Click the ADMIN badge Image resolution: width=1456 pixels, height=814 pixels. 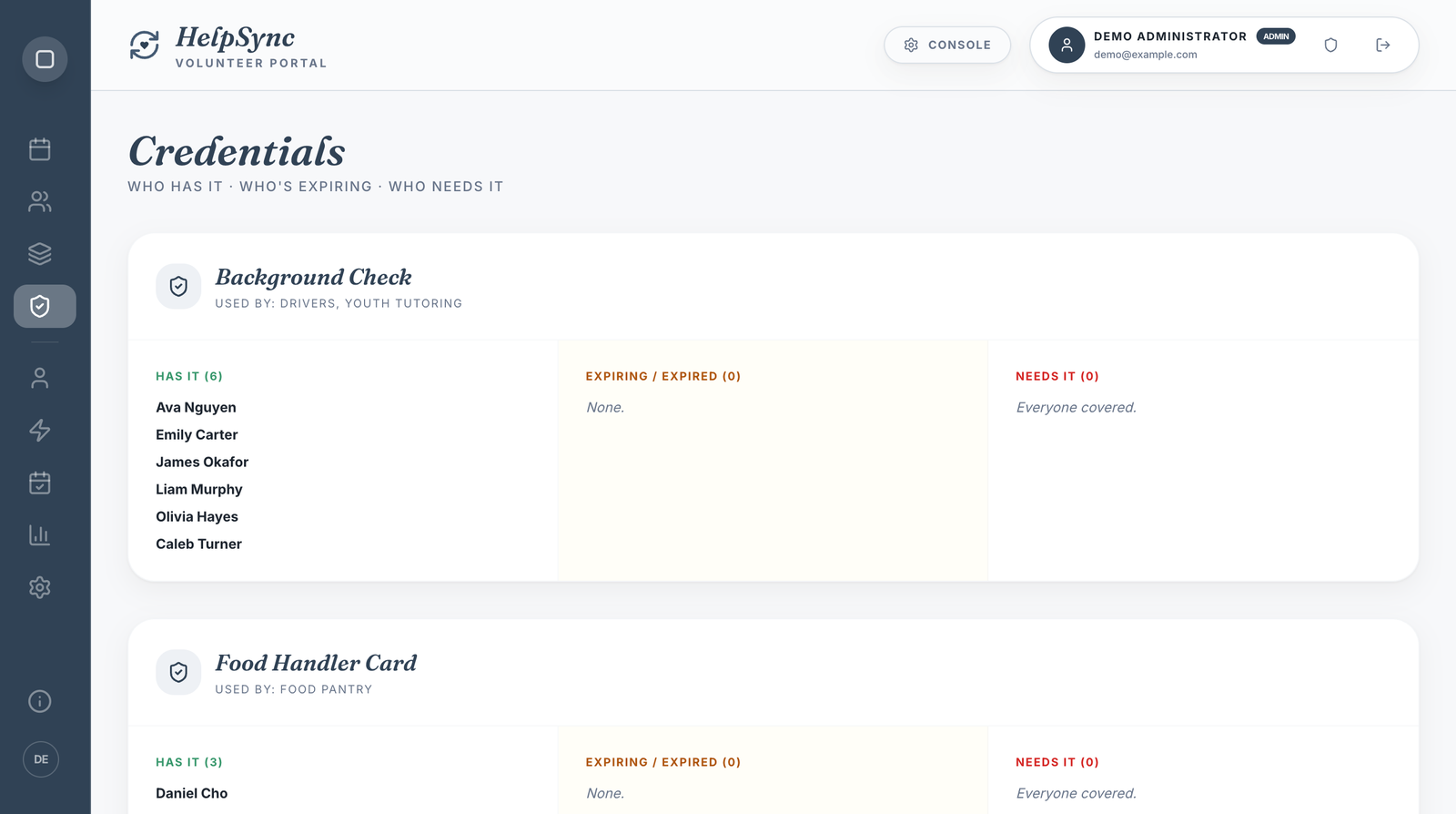tap(1276, 36)
